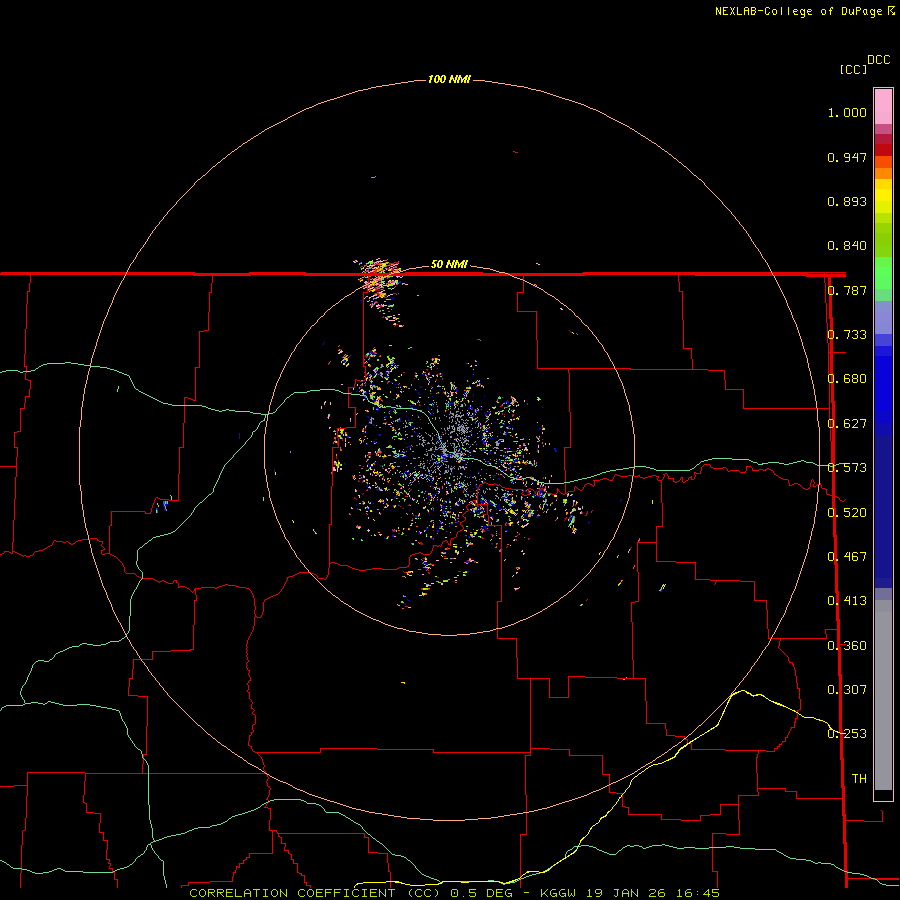Click the CORRELATION COEFFICIENT (CC) caption text
Screen dimensions: 900x900
coord(315,893)
